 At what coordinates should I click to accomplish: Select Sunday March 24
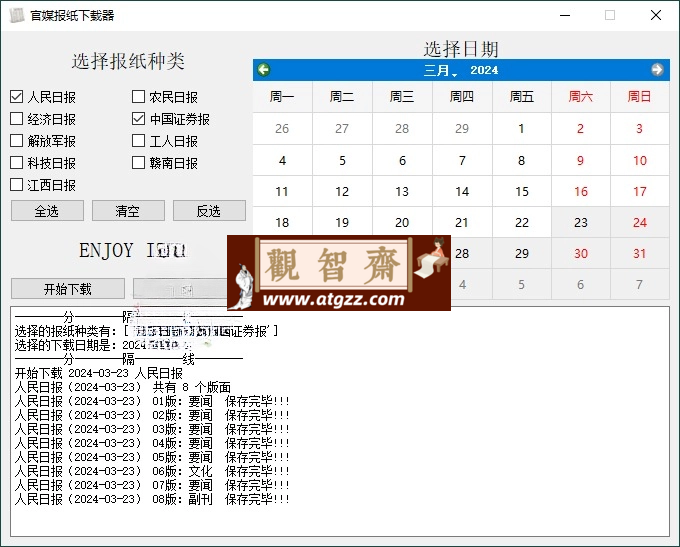[640, 222]
